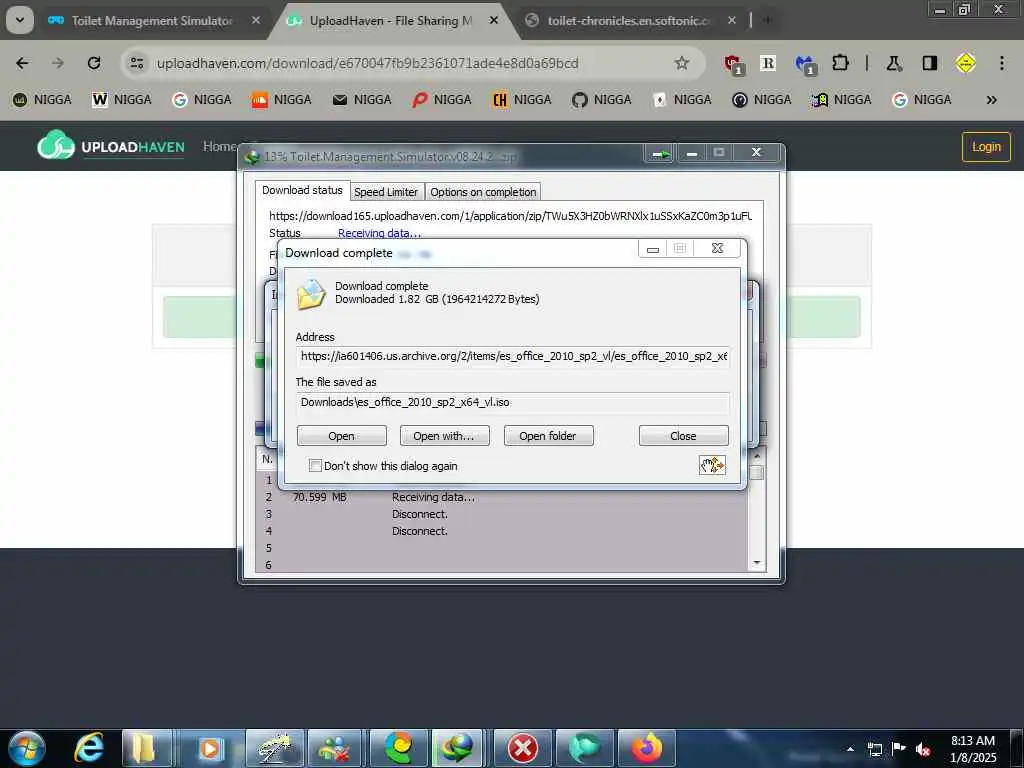Open Chrome Labs flask icon
1024x768 pixels.
click(894, 63)
